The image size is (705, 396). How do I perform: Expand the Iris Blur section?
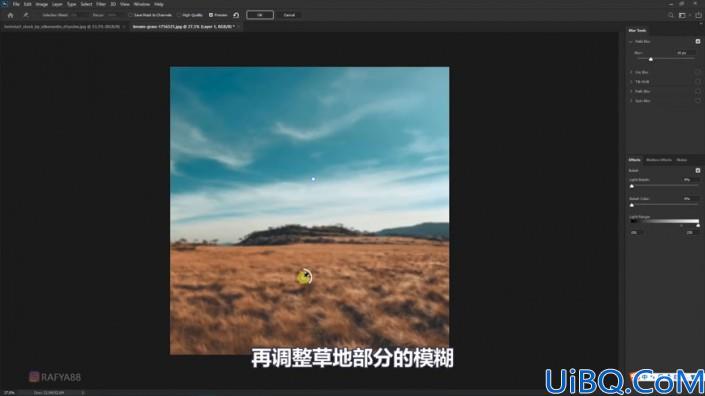[631, 72]
